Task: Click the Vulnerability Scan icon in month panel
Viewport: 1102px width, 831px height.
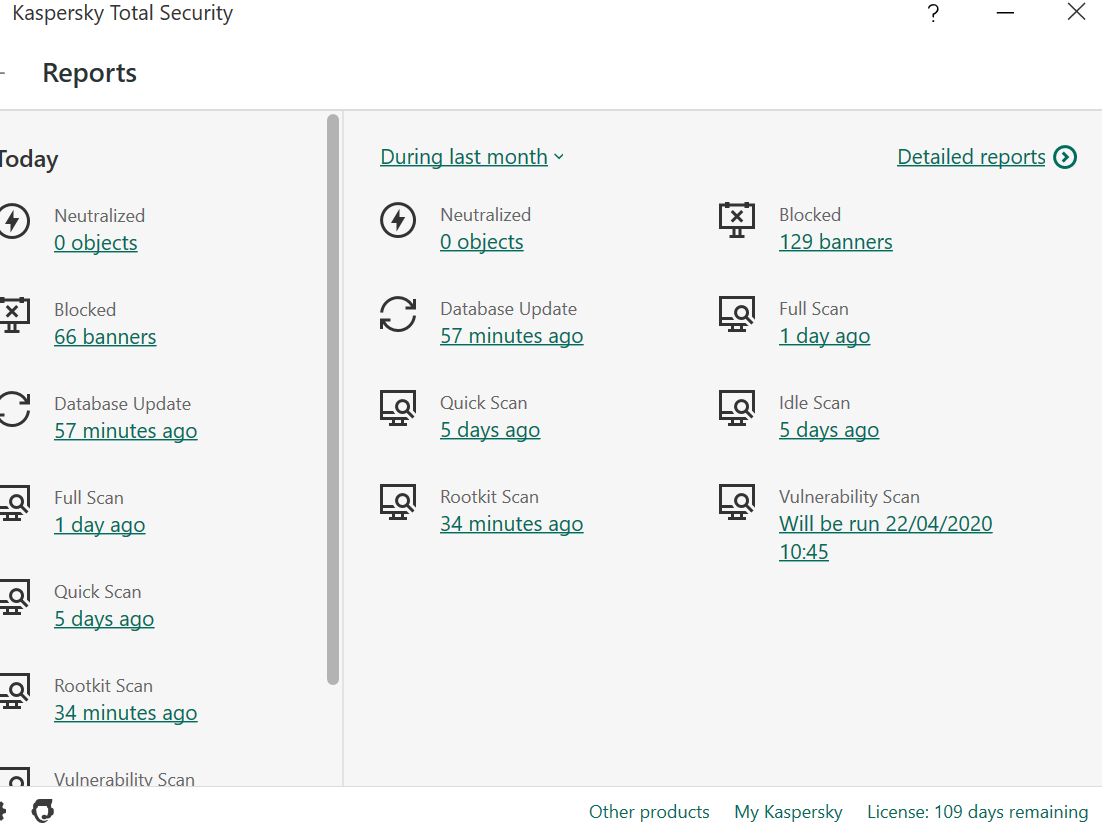Action: (737, 502)
